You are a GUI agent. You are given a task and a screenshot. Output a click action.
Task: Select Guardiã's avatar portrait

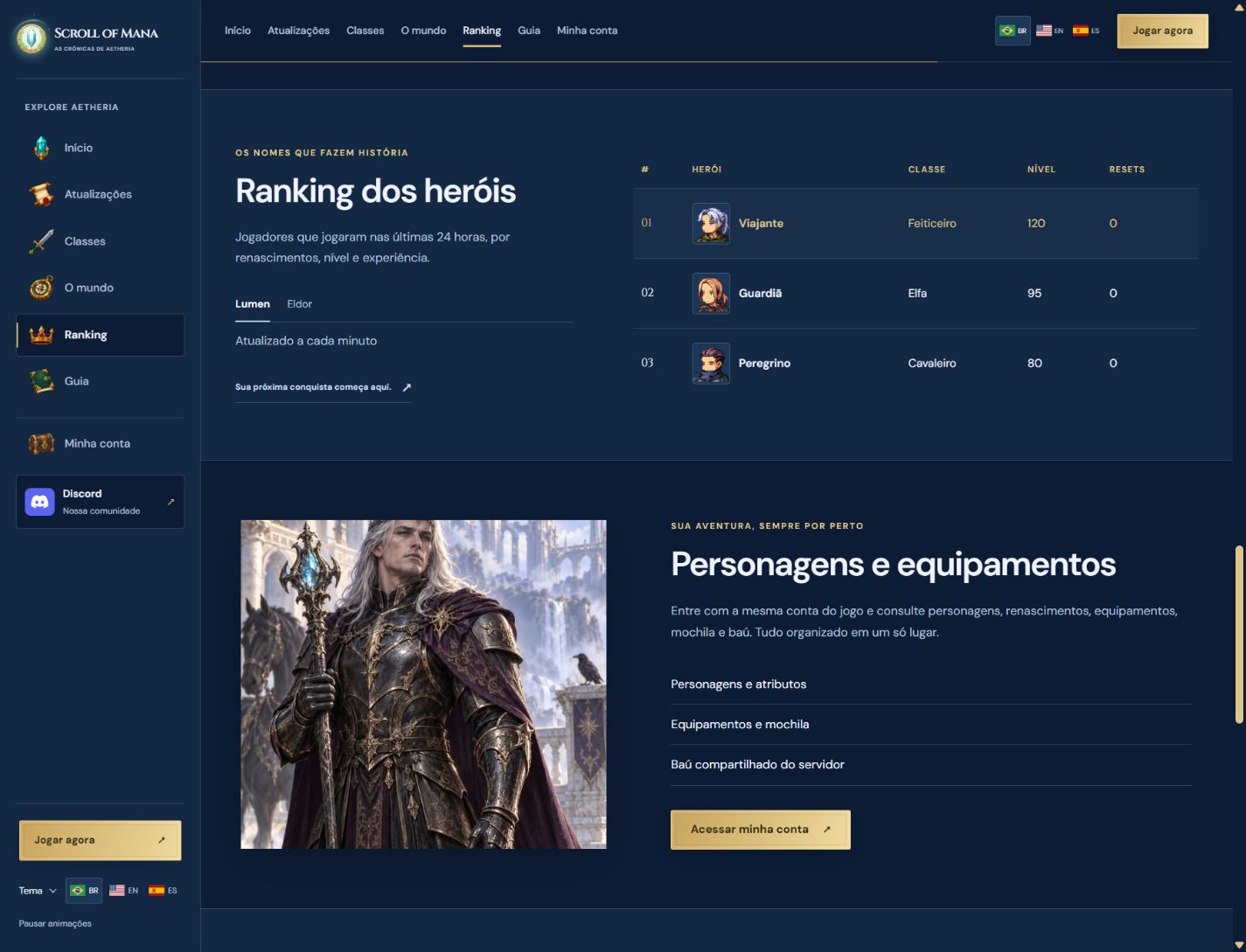pos(711,293)
